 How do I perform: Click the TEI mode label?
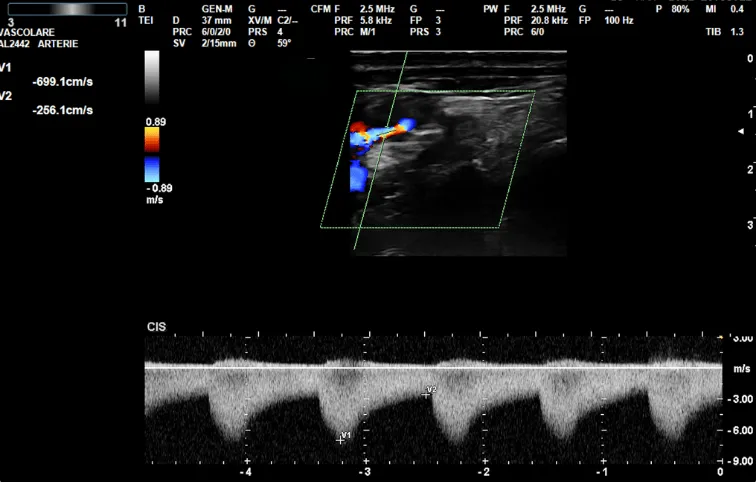146,21
